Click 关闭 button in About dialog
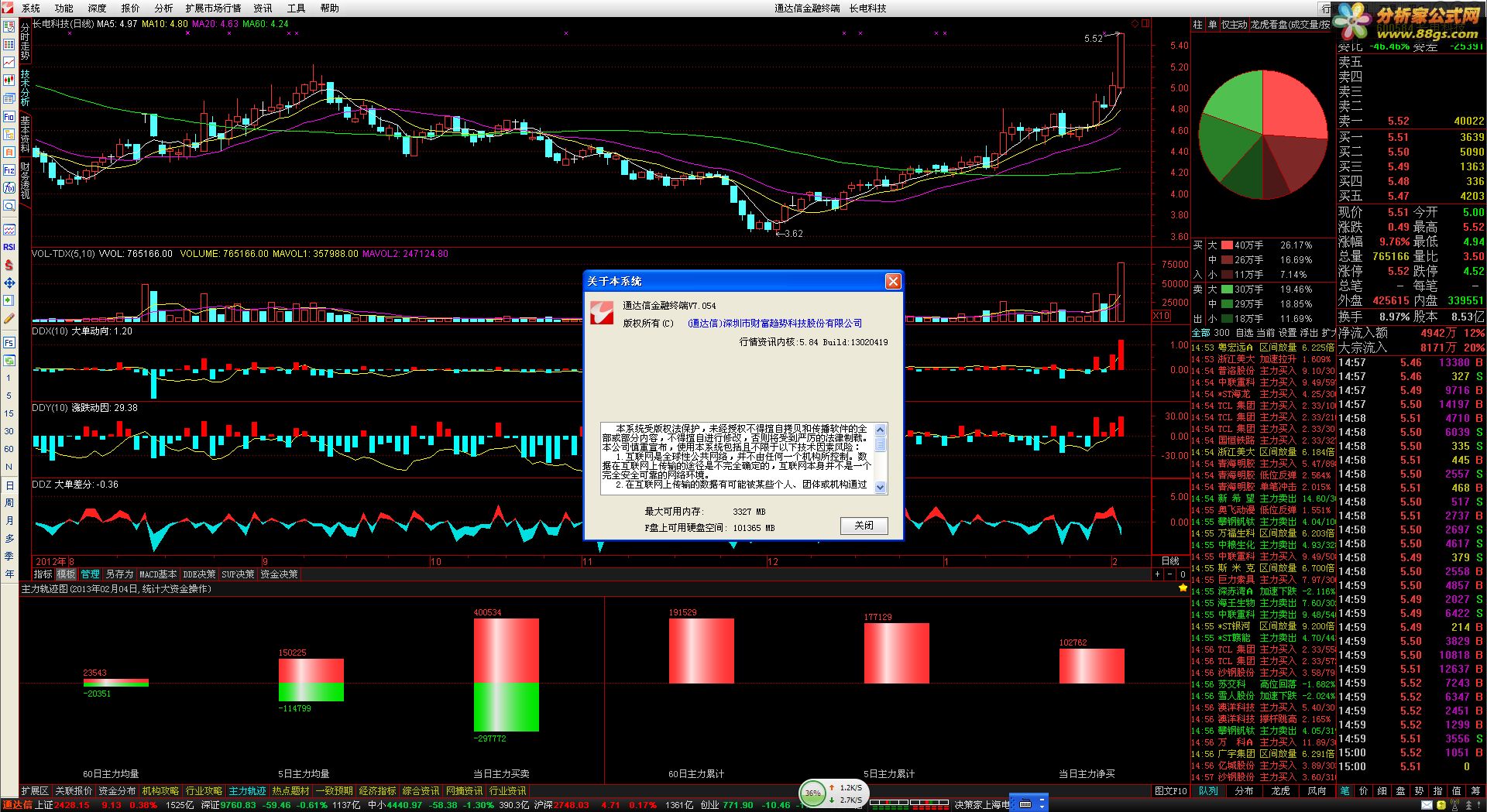This screenshot has height=812, width=1487. click(864, 526)
